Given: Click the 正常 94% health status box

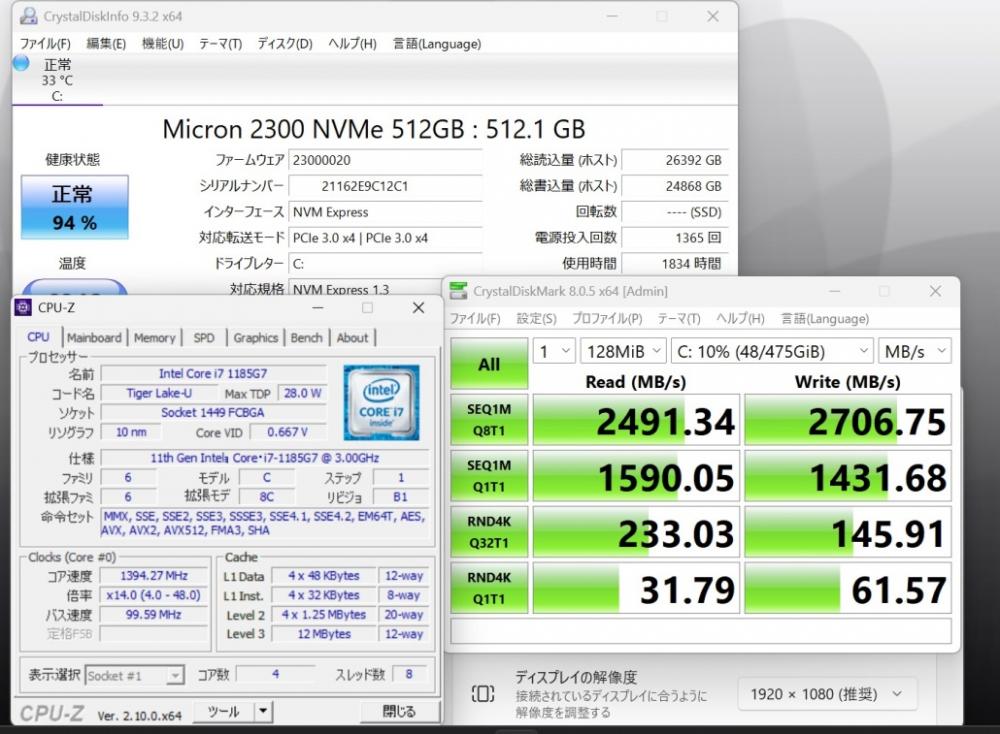Looking at the screenshot, I should (x=75, y=207).
